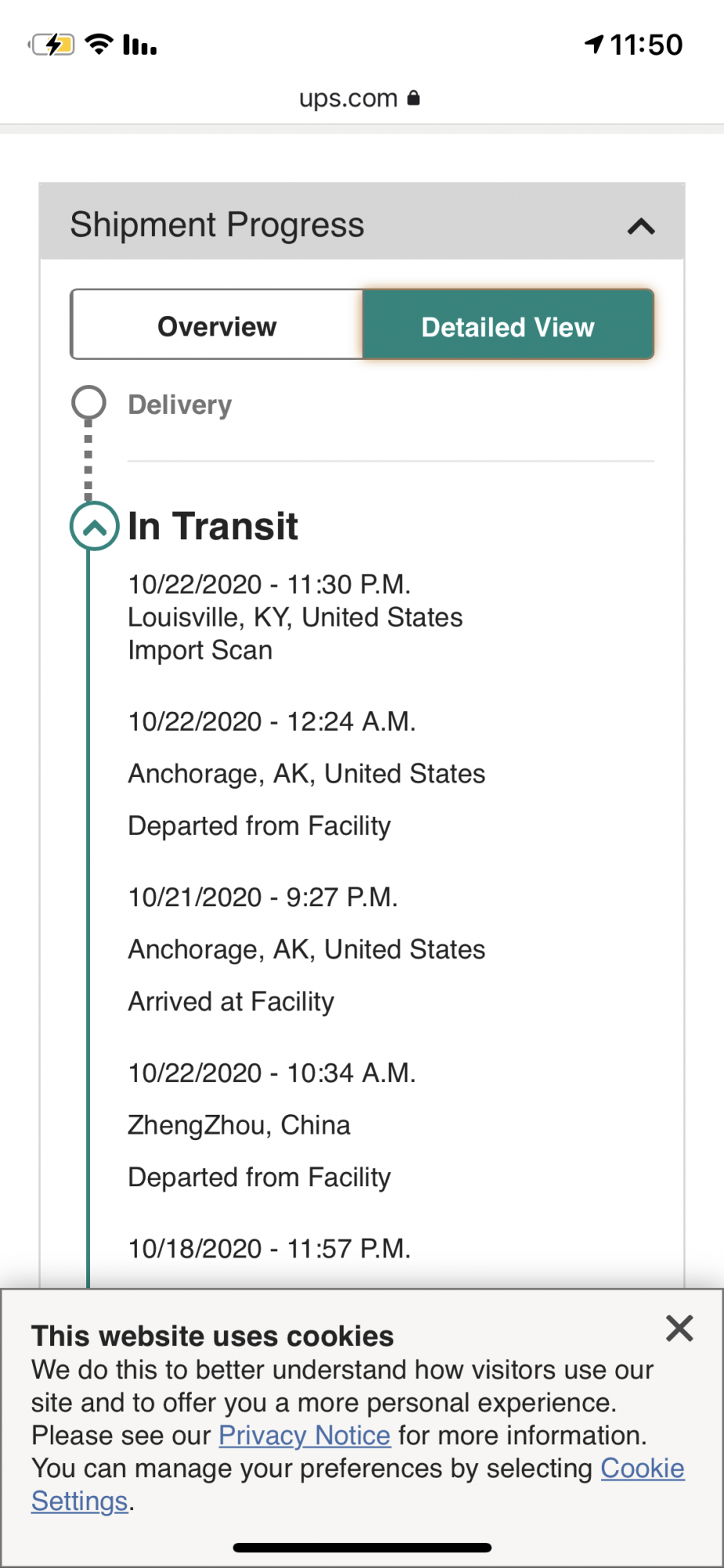
Task: Tap the padlock icon beside ups.com
Action: pos(414,98)
